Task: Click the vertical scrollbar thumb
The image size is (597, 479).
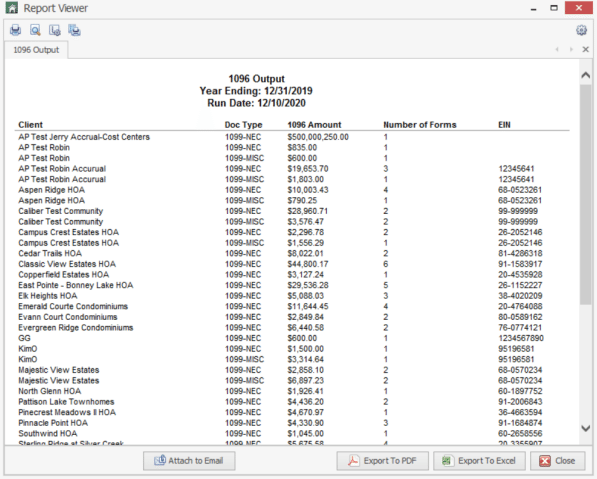Action: [586, 194]
